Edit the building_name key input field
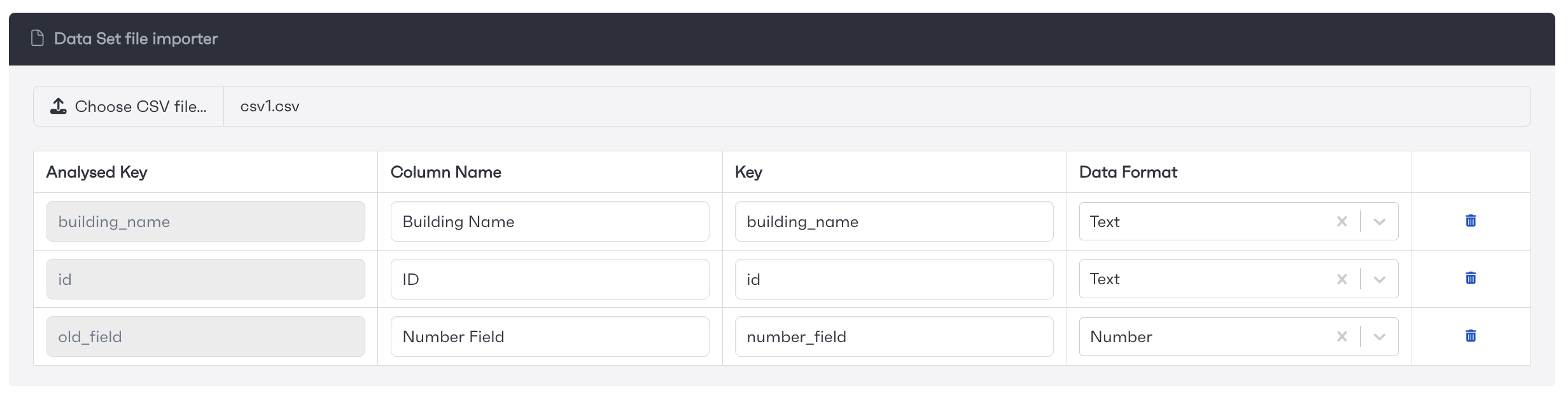 [x=894, y=221]
